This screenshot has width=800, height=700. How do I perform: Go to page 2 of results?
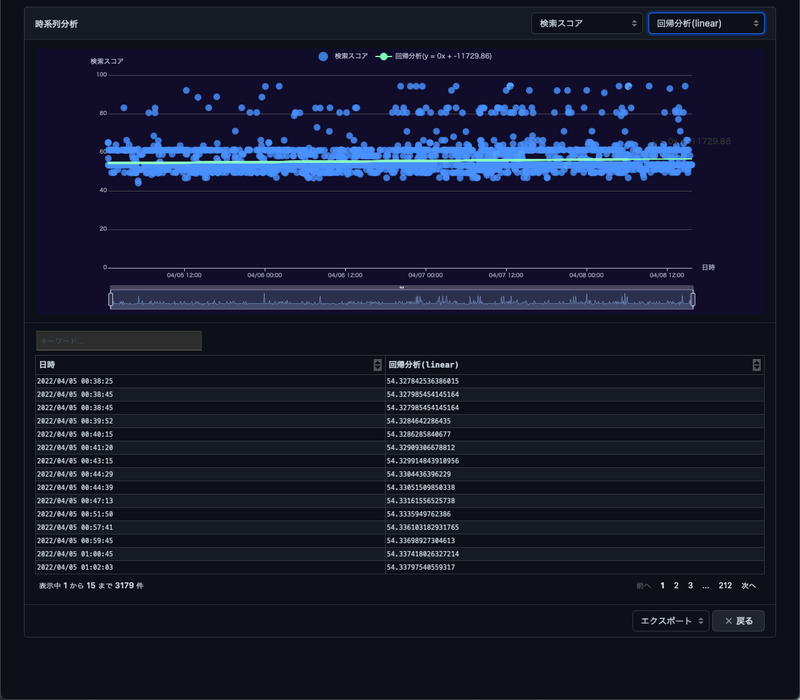676,585
